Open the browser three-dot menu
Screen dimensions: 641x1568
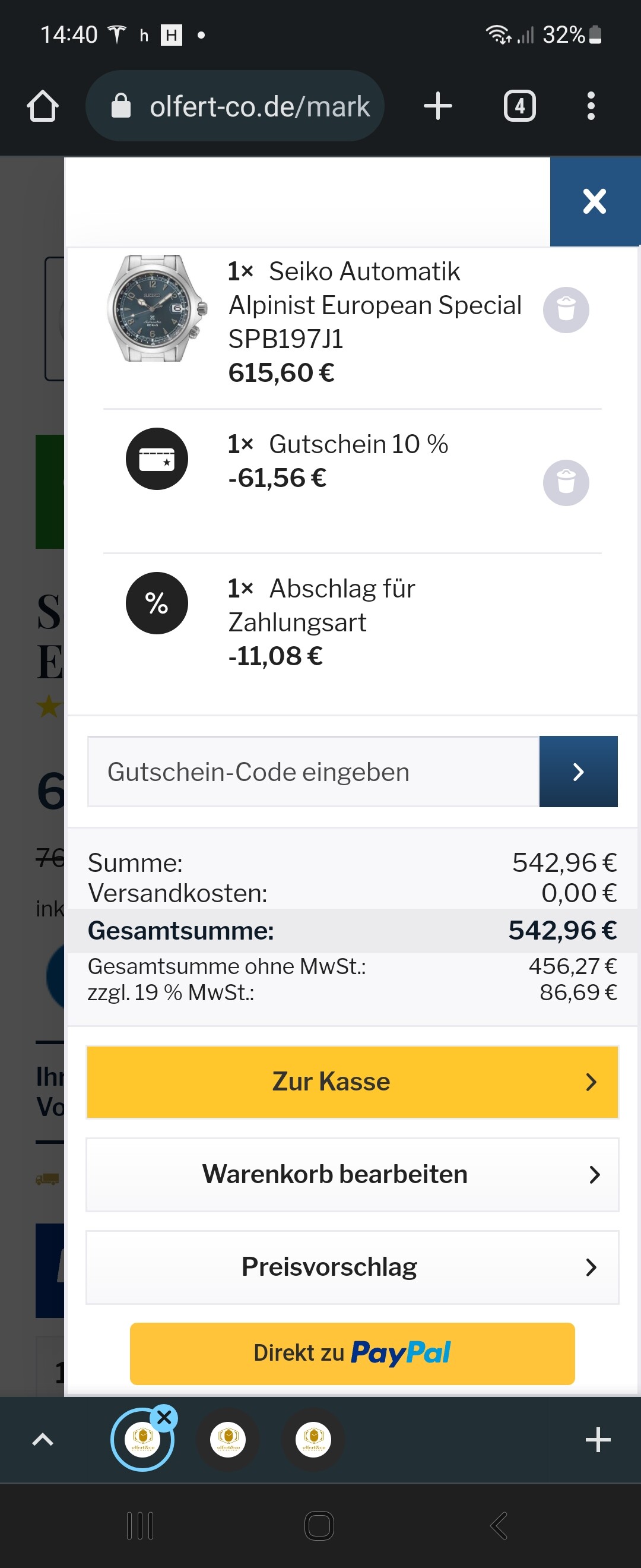tap(591, 106)
